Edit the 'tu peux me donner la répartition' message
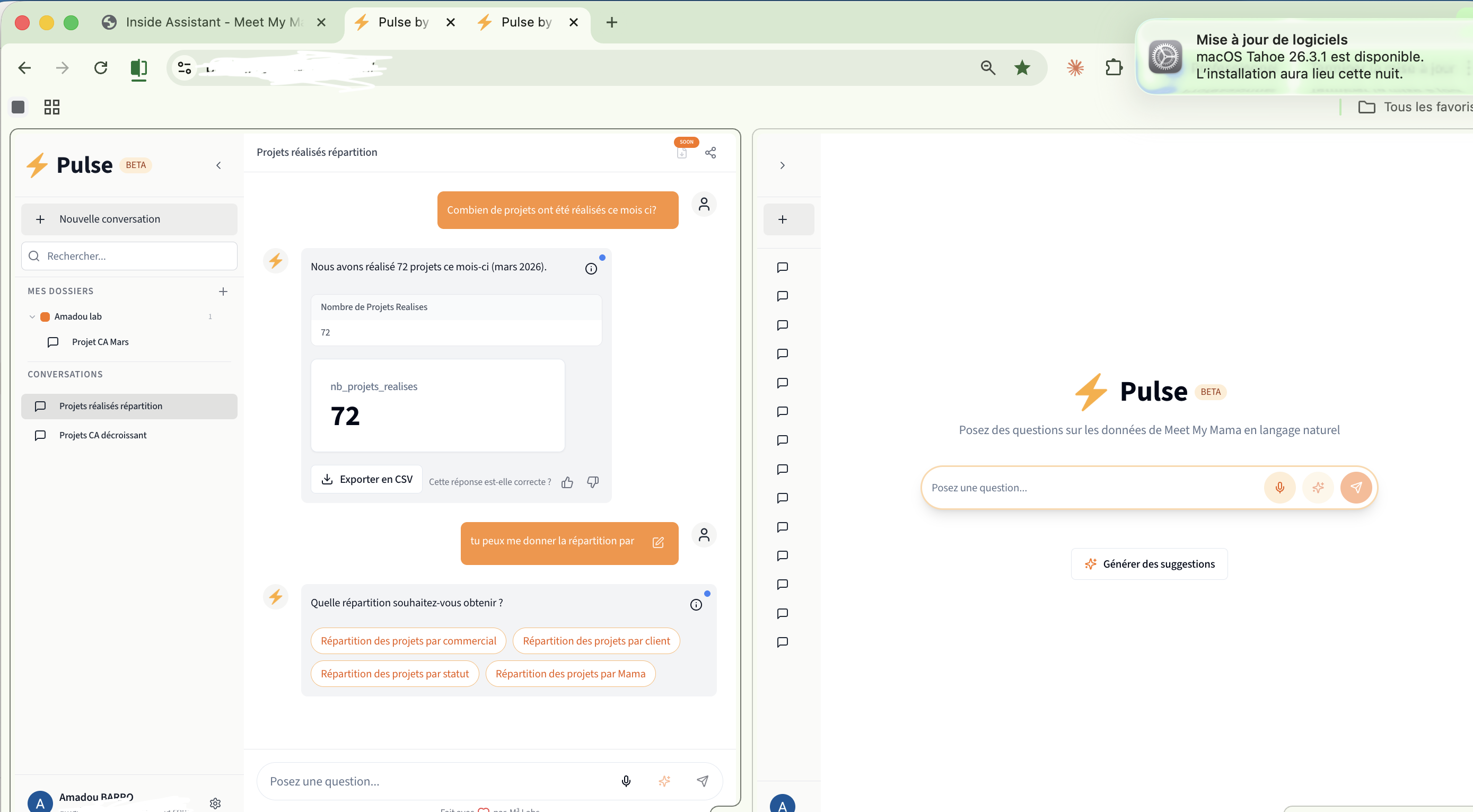The image size is (1473, 812). click(x=658, y=542)
